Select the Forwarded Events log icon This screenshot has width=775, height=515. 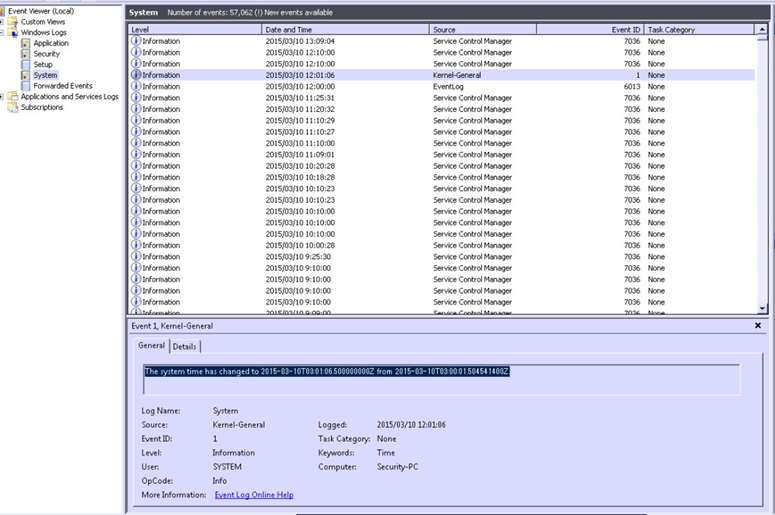(x=26, y=86)
